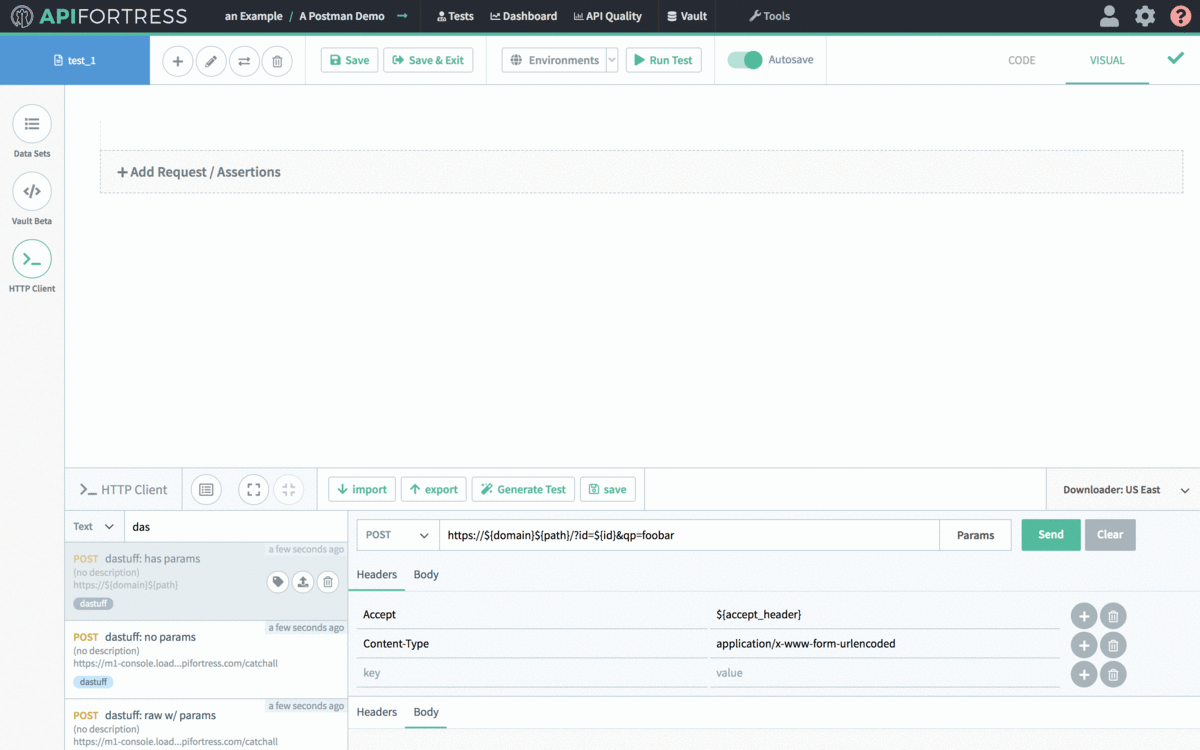The image size is (1200, 750).
Task: Expand the HTTP Client to fullscreen
Action: (x=252, y=489)
